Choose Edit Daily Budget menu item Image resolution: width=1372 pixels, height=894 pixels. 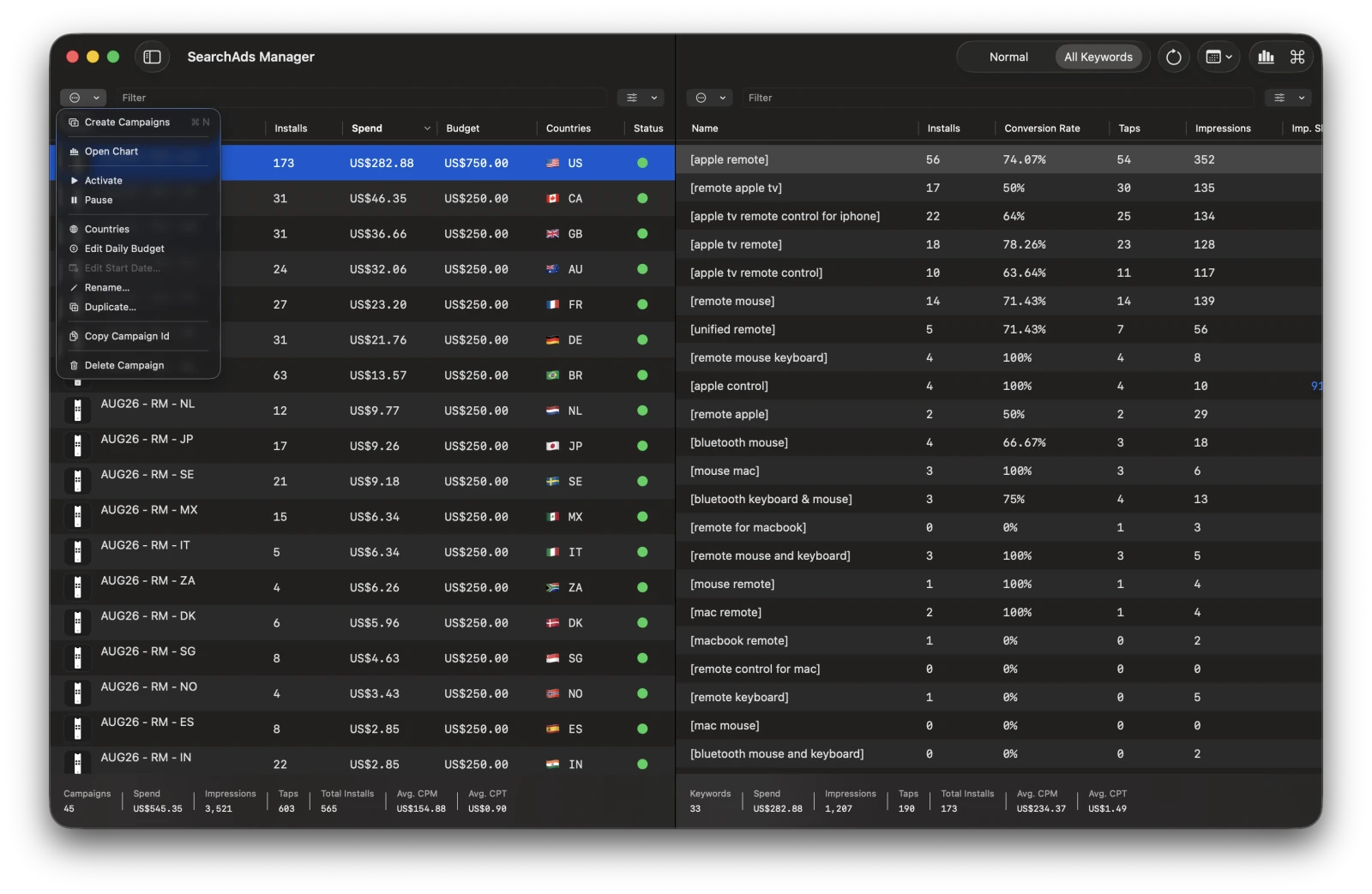click(138, 249)
